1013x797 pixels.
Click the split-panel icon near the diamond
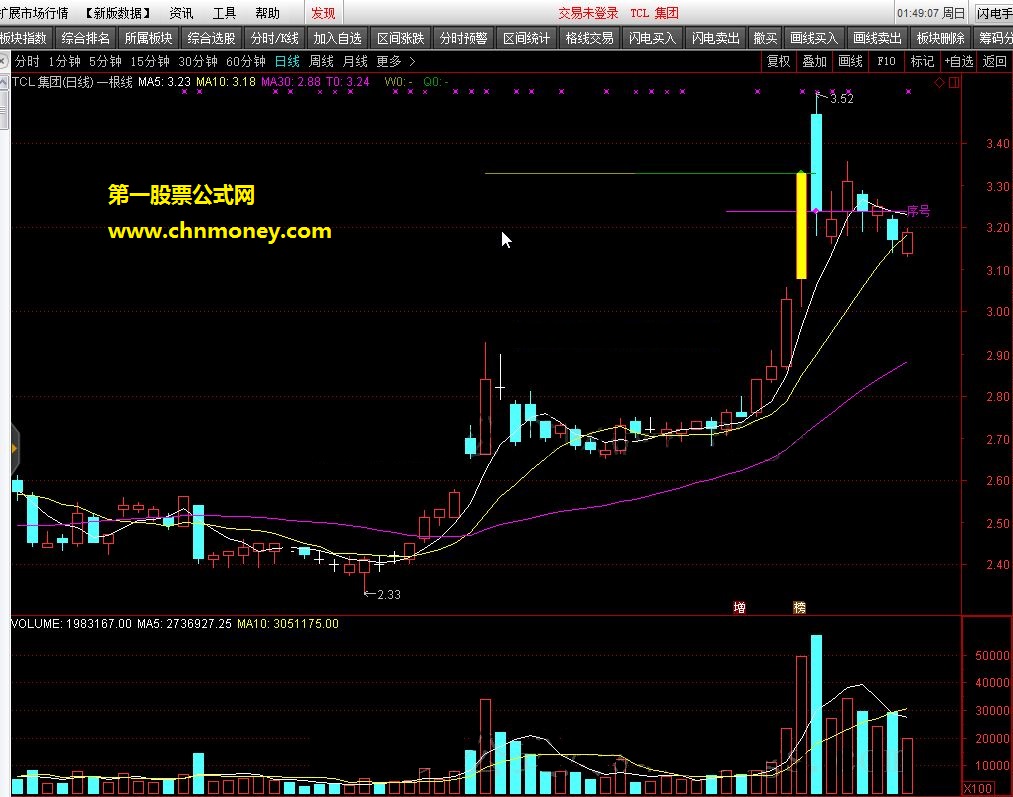click(x=954, y=82)
